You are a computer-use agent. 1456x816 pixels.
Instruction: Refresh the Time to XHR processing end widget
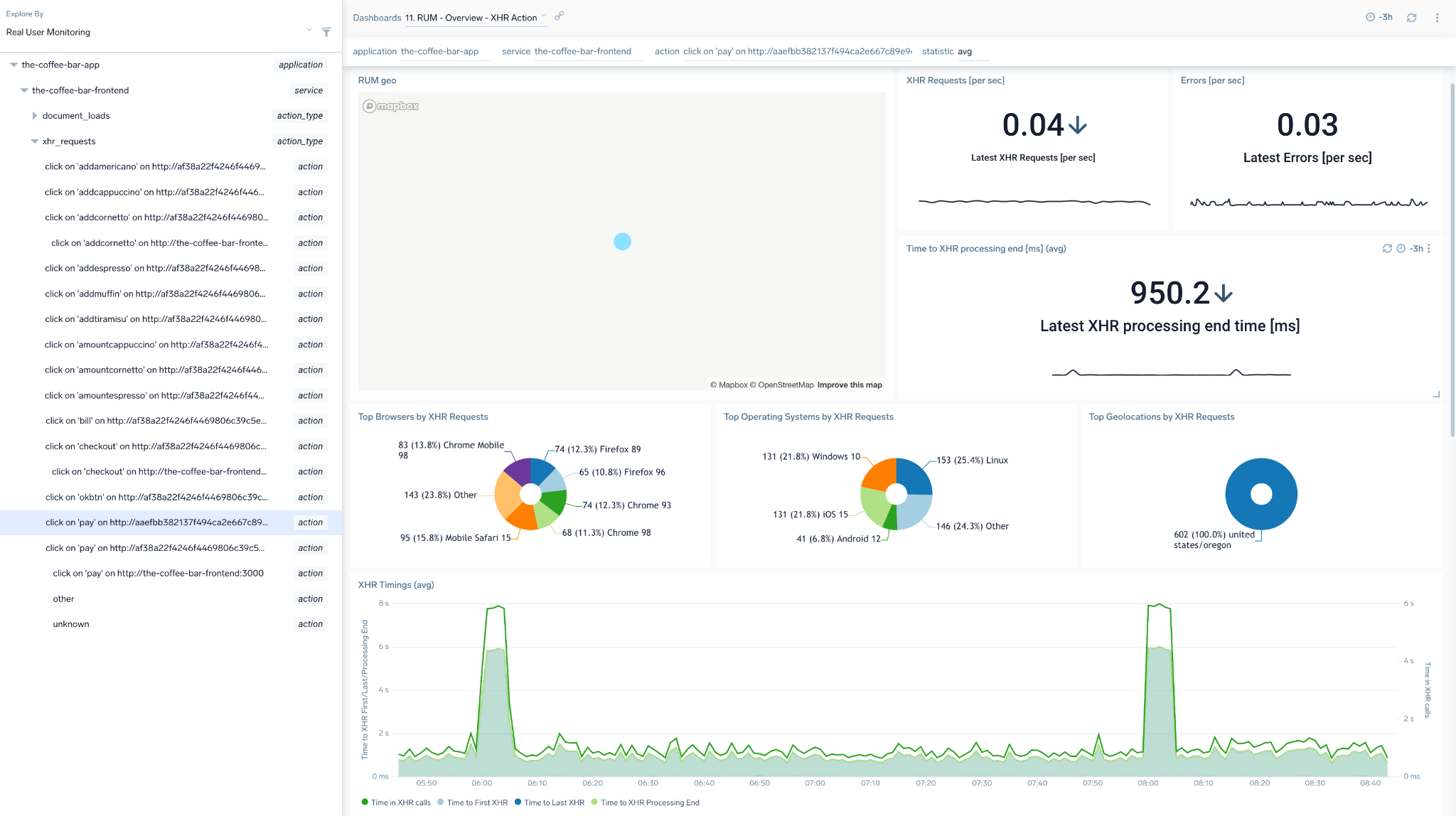coord(1386,249)
